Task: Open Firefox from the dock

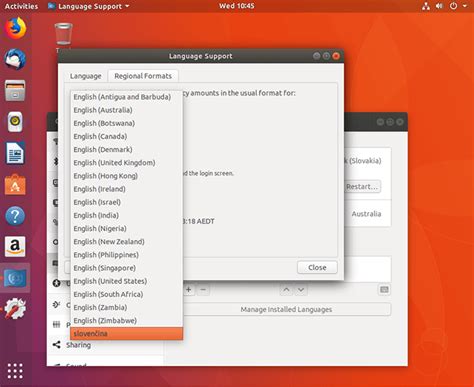Action: point(15,28)
